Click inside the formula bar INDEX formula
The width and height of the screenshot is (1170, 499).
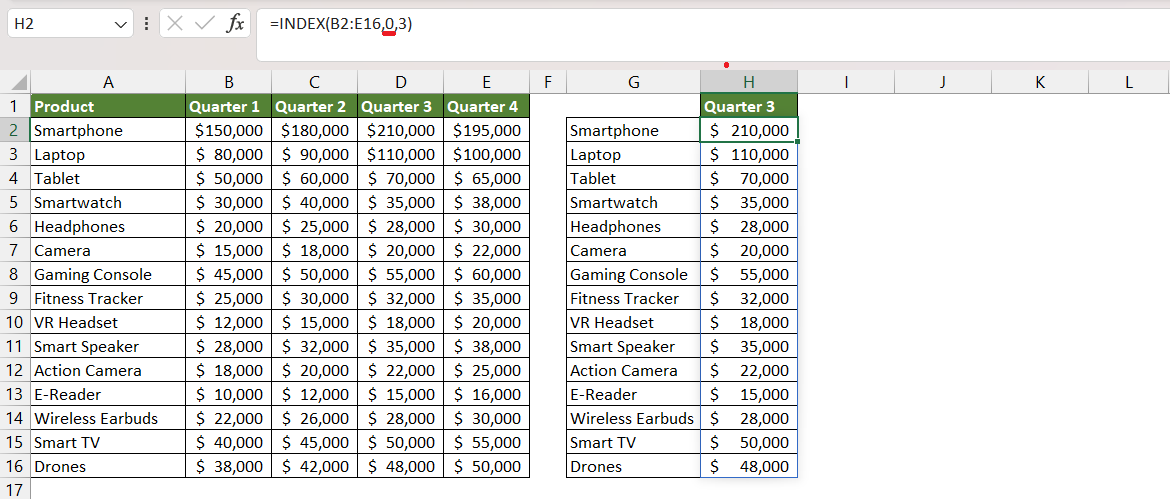tap(341, 24)
